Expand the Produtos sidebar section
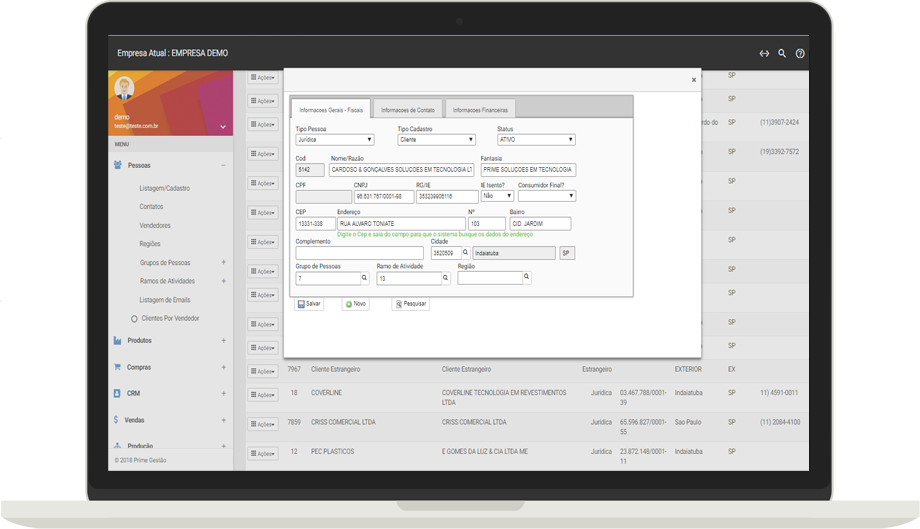 click(x=223, y=341)
